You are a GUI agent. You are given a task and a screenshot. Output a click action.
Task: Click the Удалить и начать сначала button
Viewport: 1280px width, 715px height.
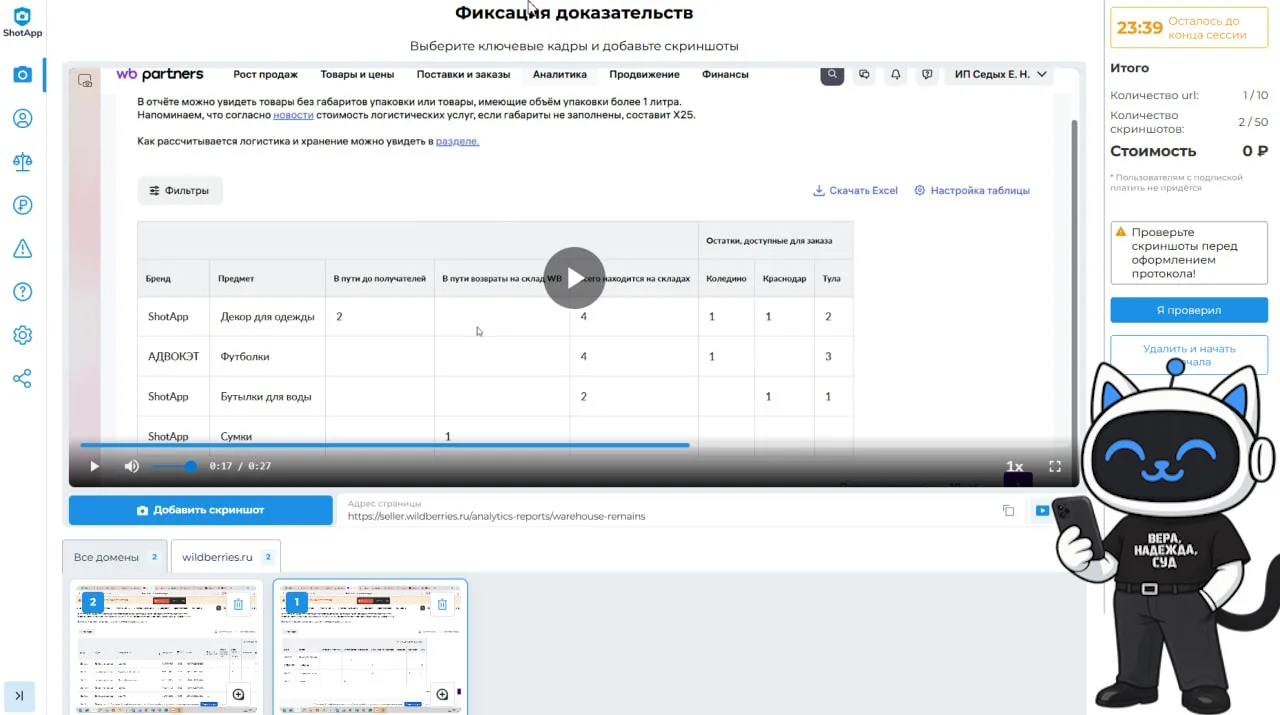click(x=1189, y=355)
